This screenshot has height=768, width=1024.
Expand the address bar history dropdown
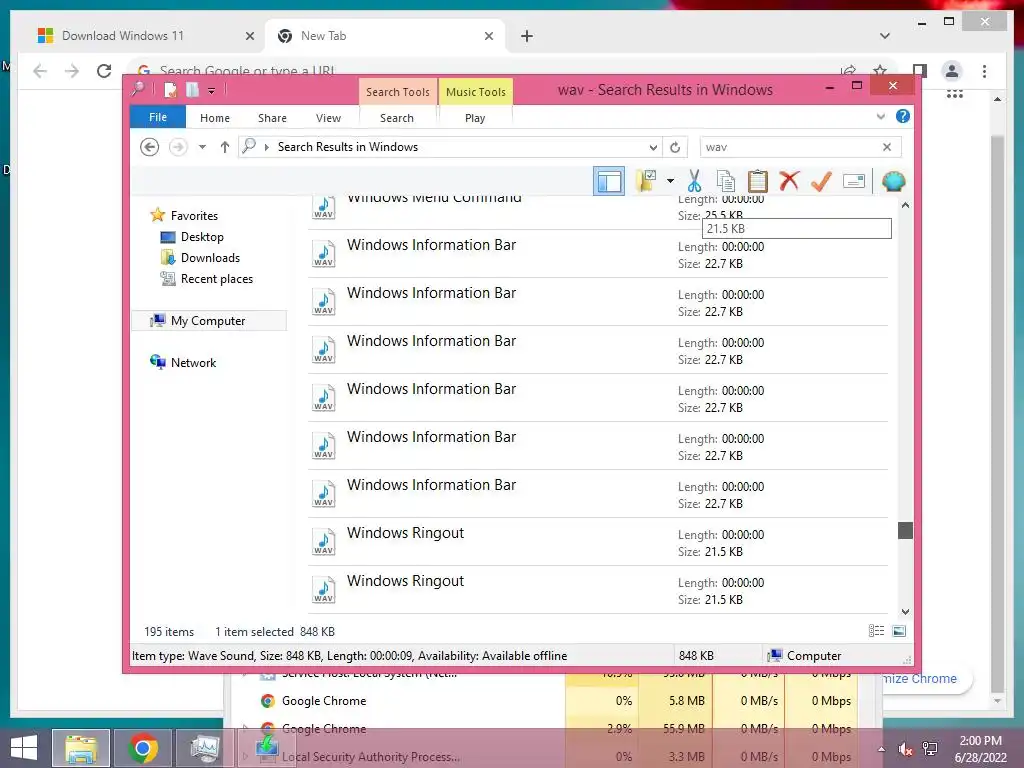[653, 147]
